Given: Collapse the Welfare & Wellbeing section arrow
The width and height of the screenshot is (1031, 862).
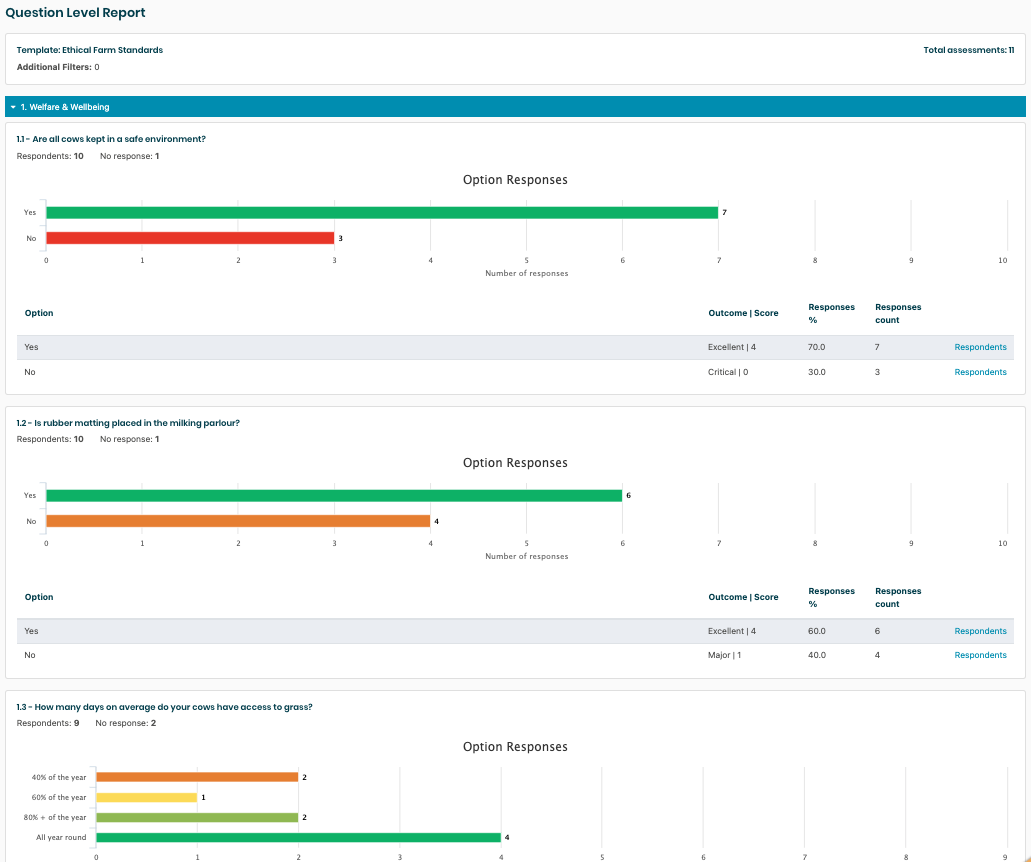Looking at the screenshot, I should (13, 107).
